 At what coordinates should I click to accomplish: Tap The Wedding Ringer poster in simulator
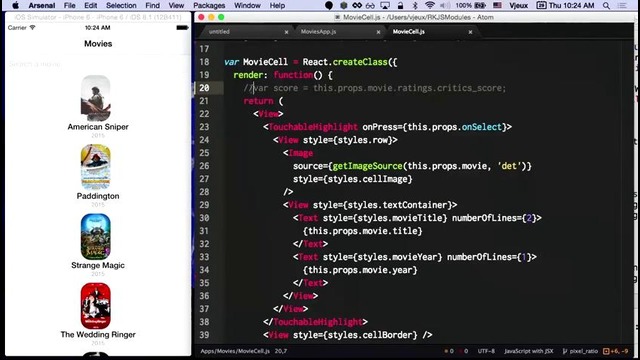tap(96, 306)
